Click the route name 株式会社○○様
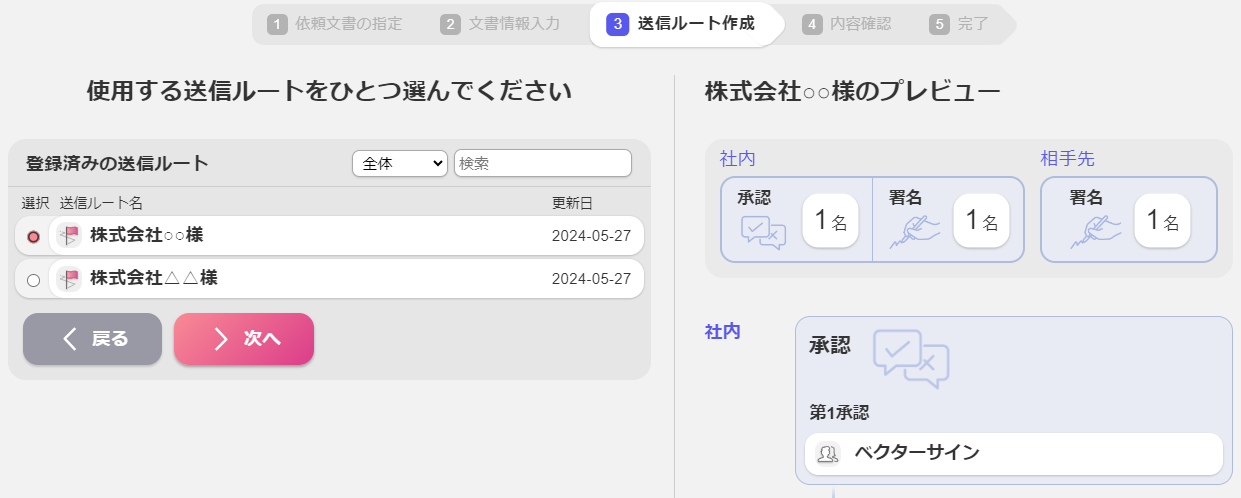Screen dimensions: 1241x498 tap(147, 236)
